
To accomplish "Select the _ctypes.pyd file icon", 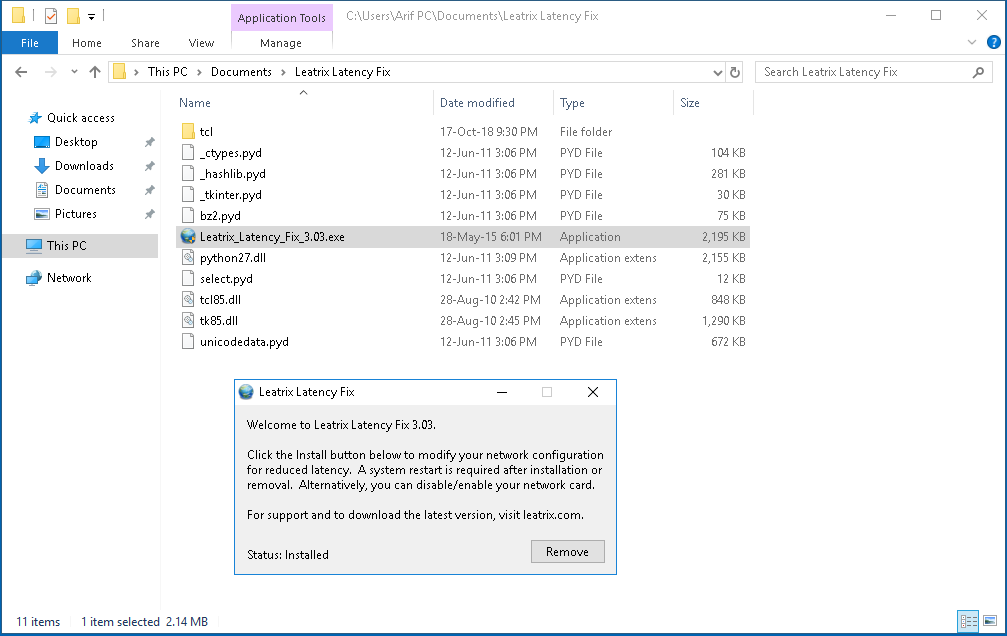I will tap(188, 153).
